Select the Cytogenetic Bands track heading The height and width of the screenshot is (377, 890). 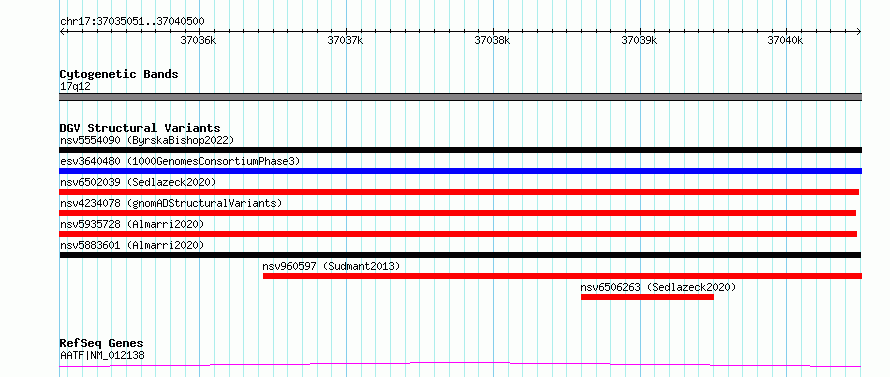point(119,74)
